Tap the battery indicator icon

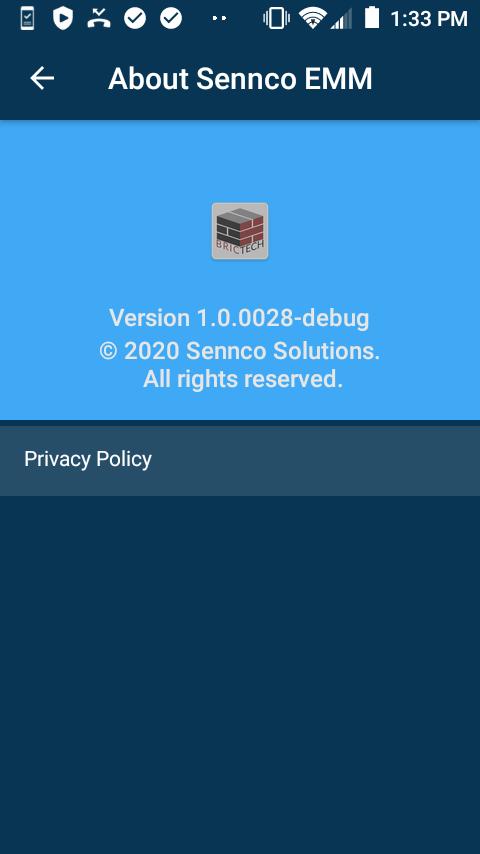372,18
